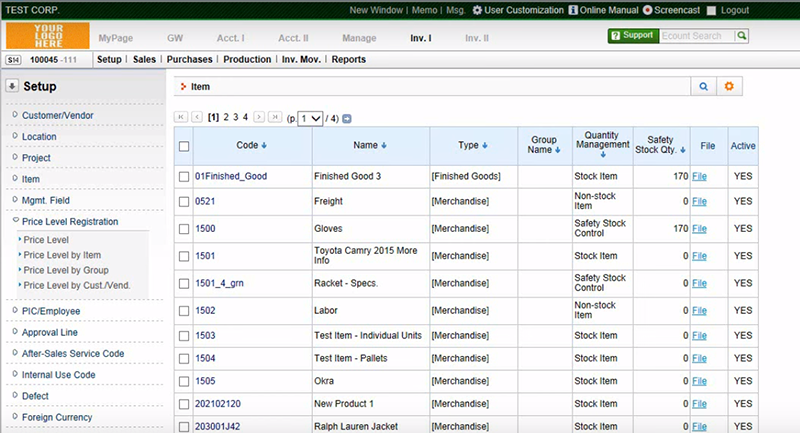The image size is (800, 433).
Task: Collapse the Price Level Registration section
Action: [x=69, y=221]
